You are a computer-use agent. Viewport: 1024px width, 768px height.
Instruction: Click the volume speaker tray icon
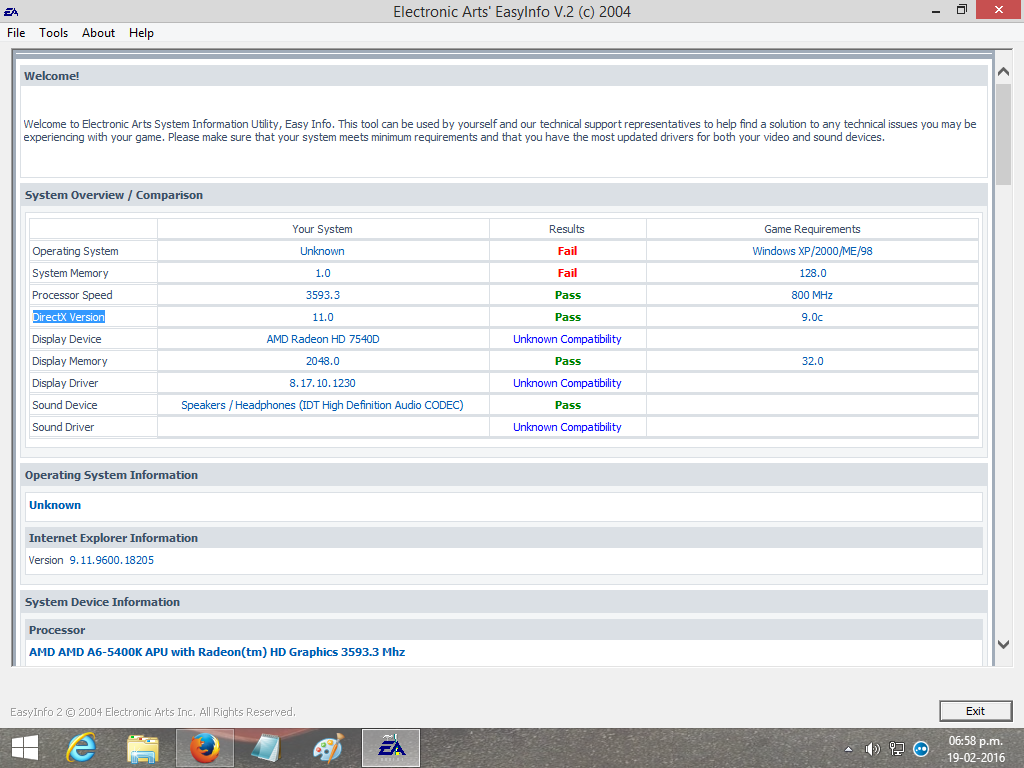click(x=872, y=749)
